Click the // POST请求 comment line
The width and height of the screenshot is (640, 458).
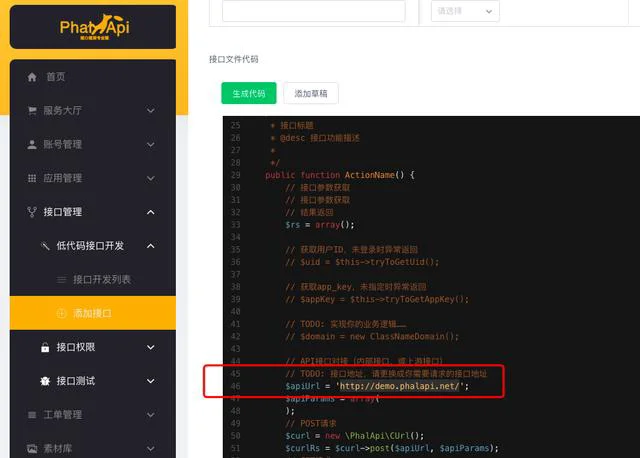311,423
